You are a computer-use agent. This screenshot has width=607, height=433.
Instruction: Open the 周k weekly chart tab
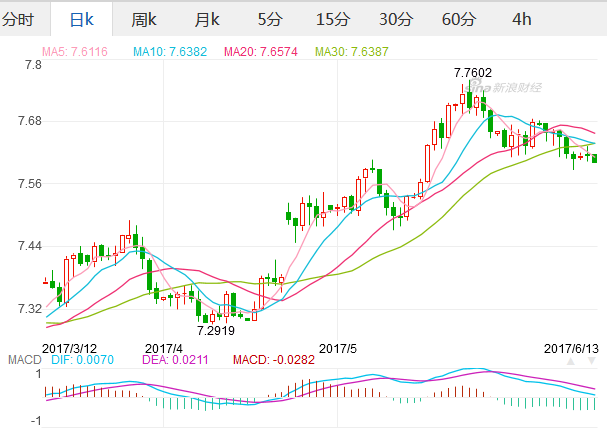(144, 19)
